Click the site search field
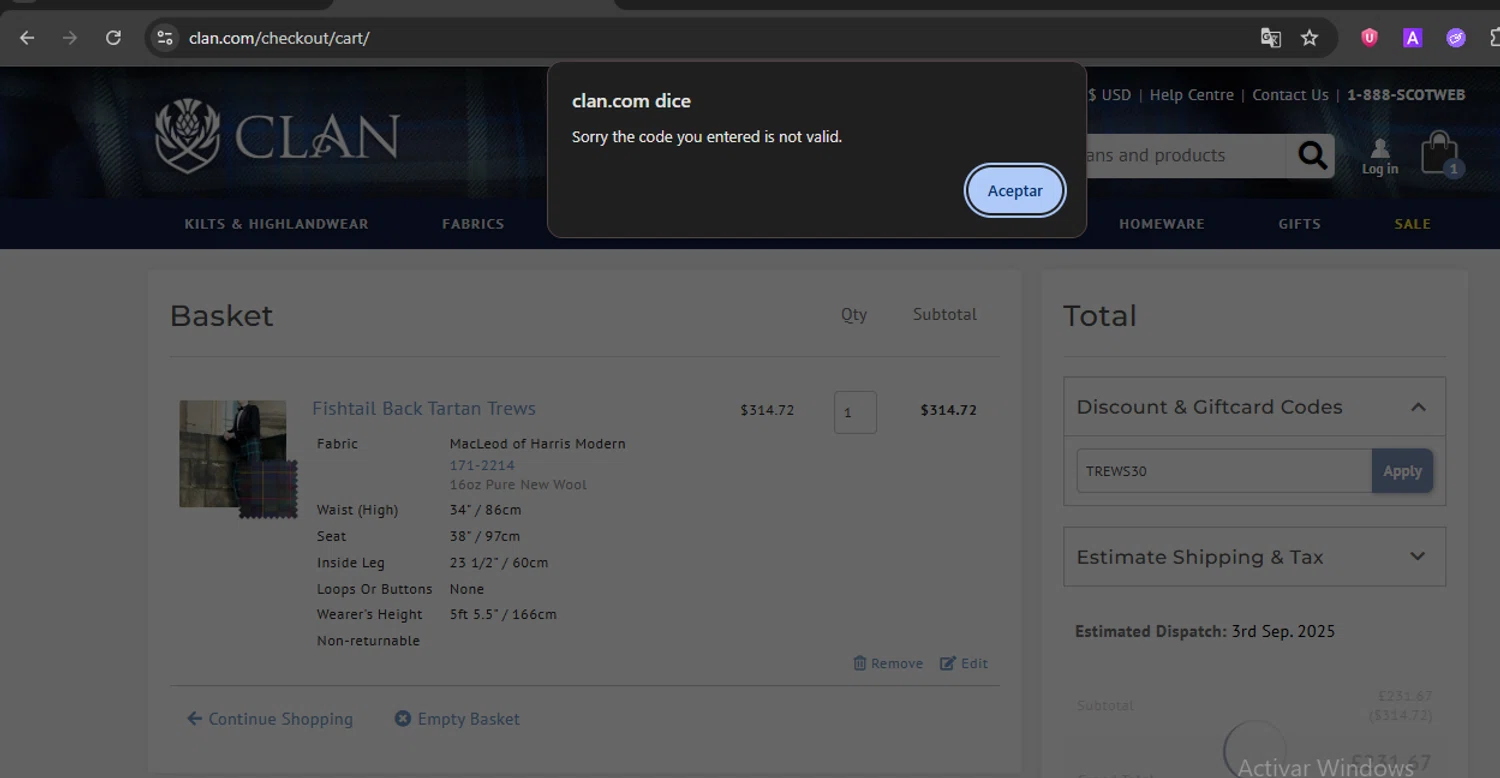This screenshot has height=778, width=1500. 1185,155
